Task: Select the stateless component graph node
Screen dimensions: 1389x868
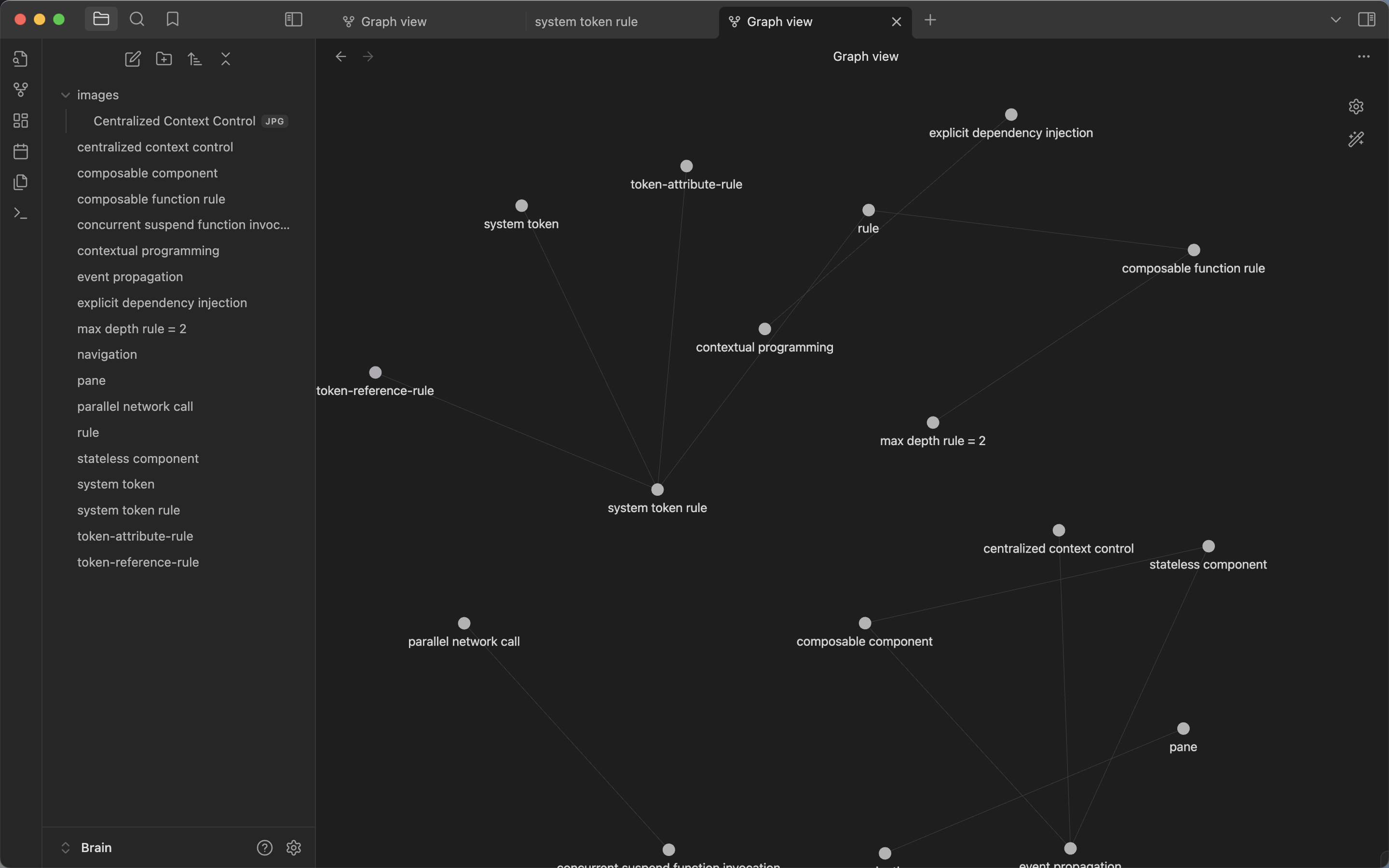Action: pos(1209,546)
